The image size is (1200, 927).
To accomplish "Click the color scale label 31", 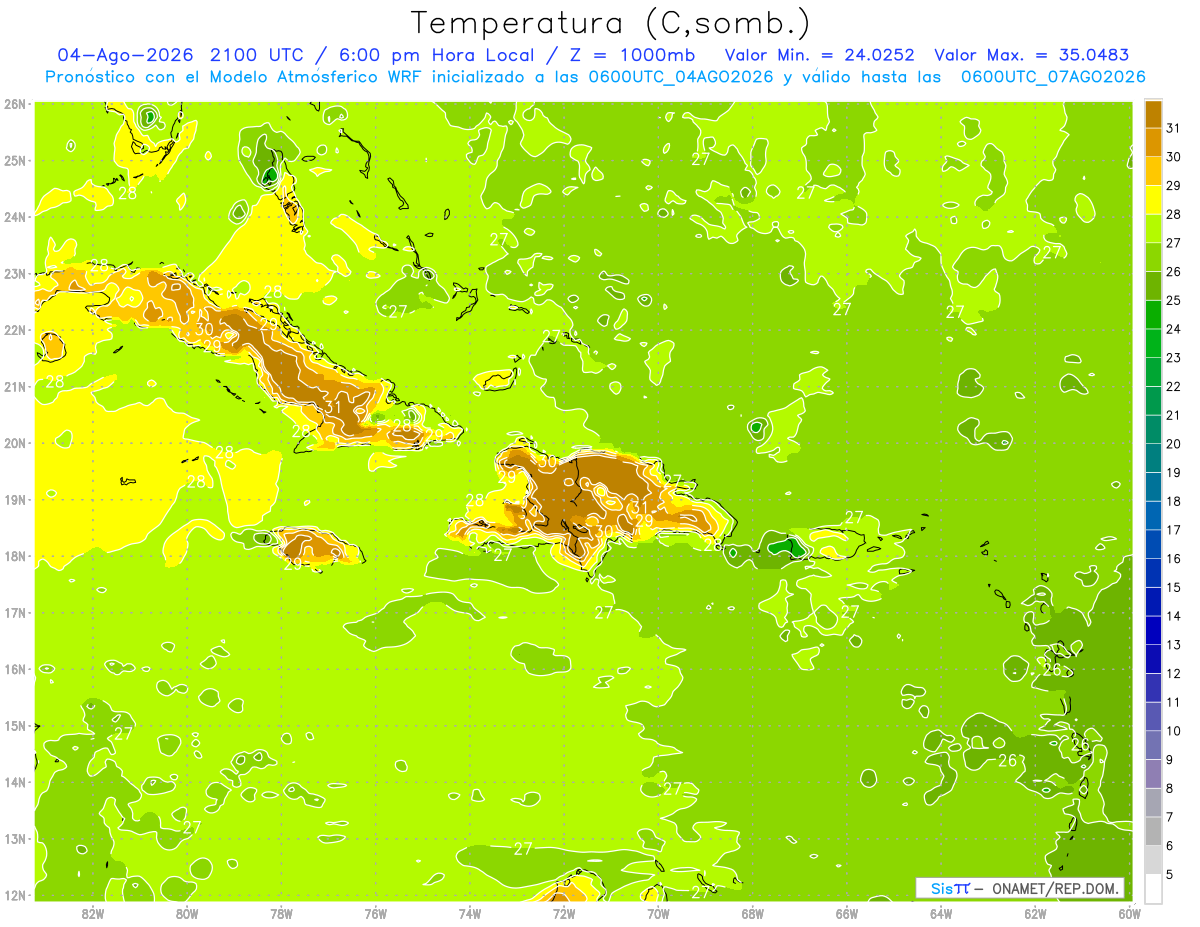I will point(1174,127).
